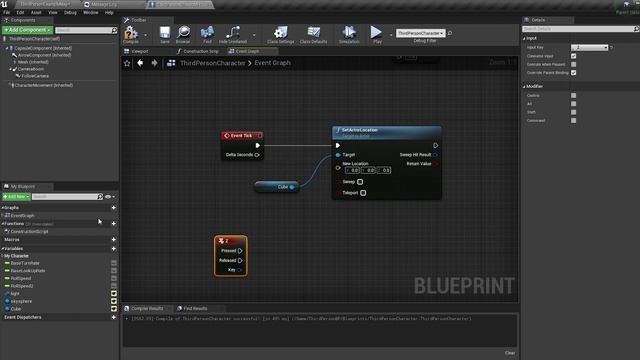640x360 pixels.
Task: Add a new graph with plus icon
Action: pyautogui.click(x=113, y=208)
